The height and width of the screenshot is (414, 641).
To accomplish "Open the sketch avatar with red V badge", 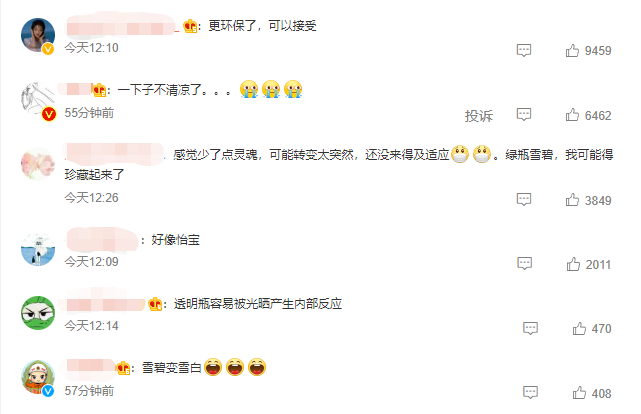I will pyautogui.click(x=38, y=100).
